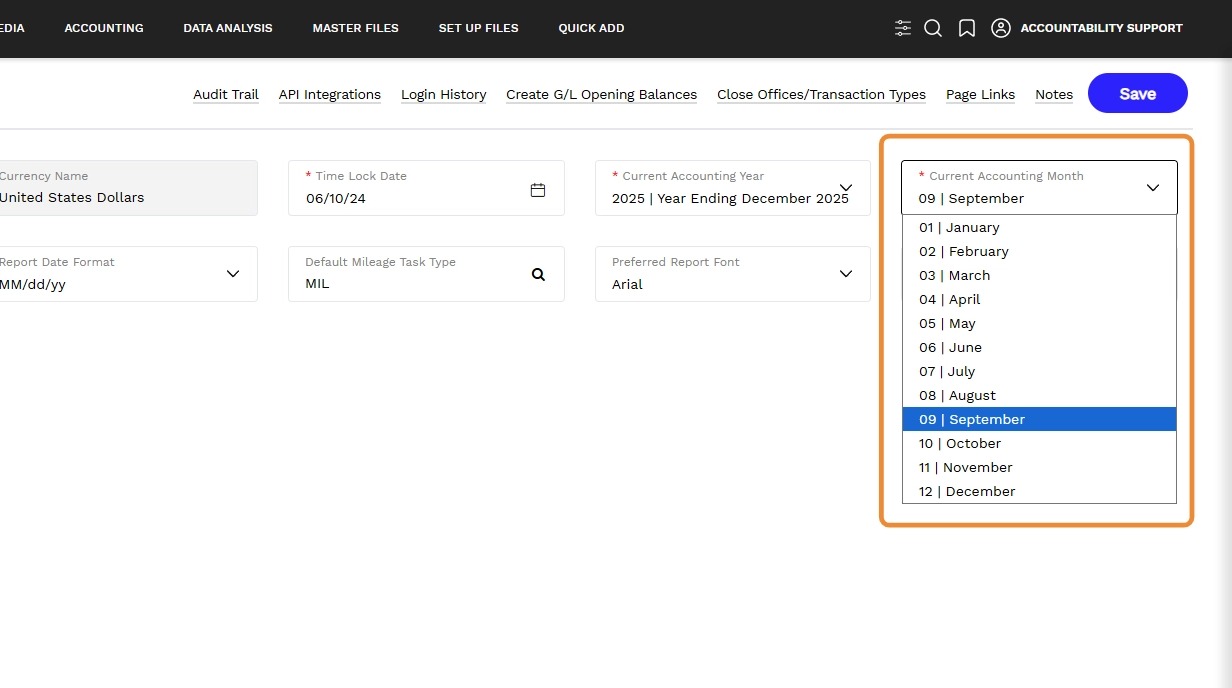Select 08 | August from month list

(1039, 395)
